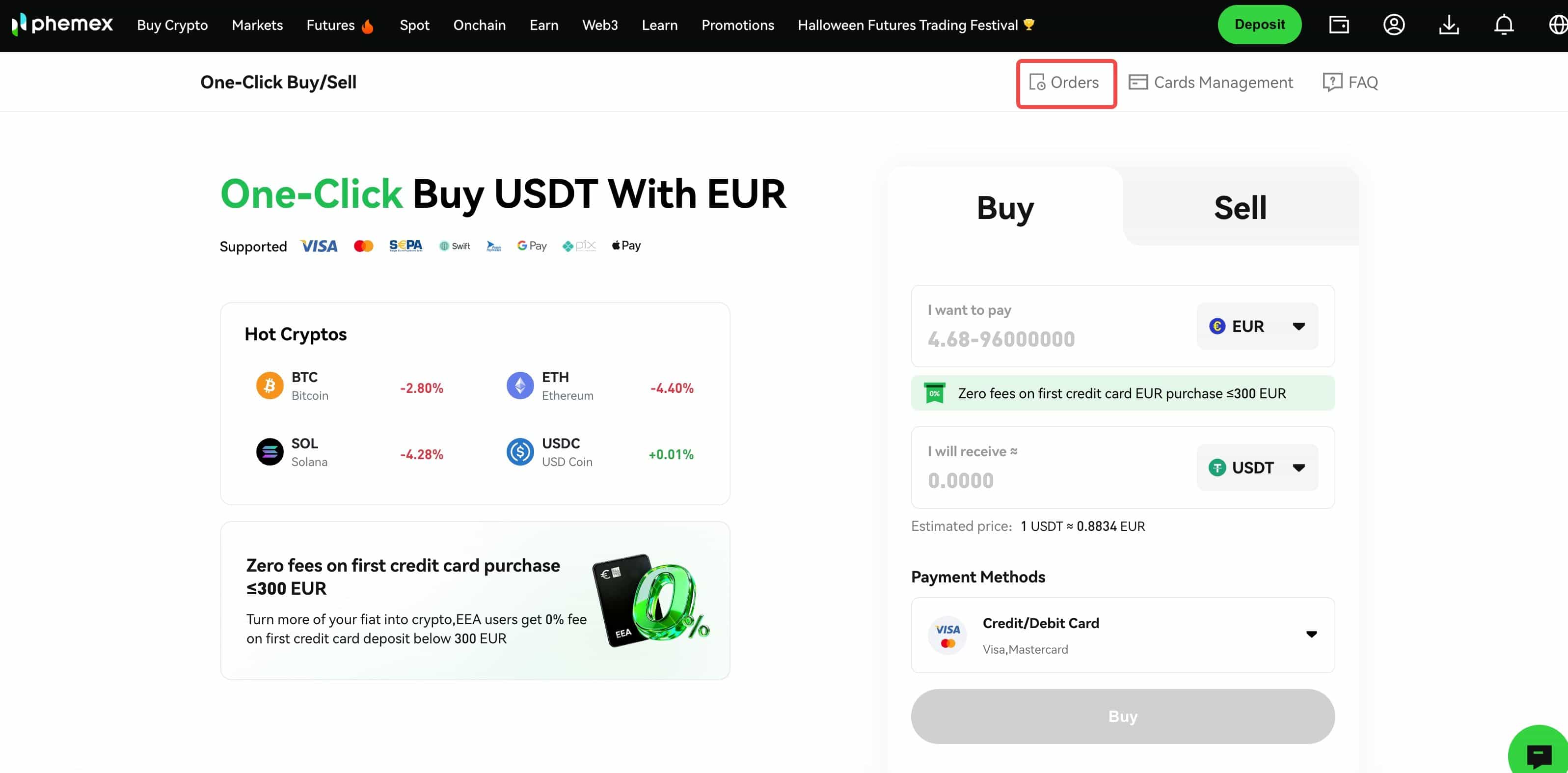Choose the USDC coin icon
Image resolution: width=1568 pixels, height=773 pixels.
point(520,452)
